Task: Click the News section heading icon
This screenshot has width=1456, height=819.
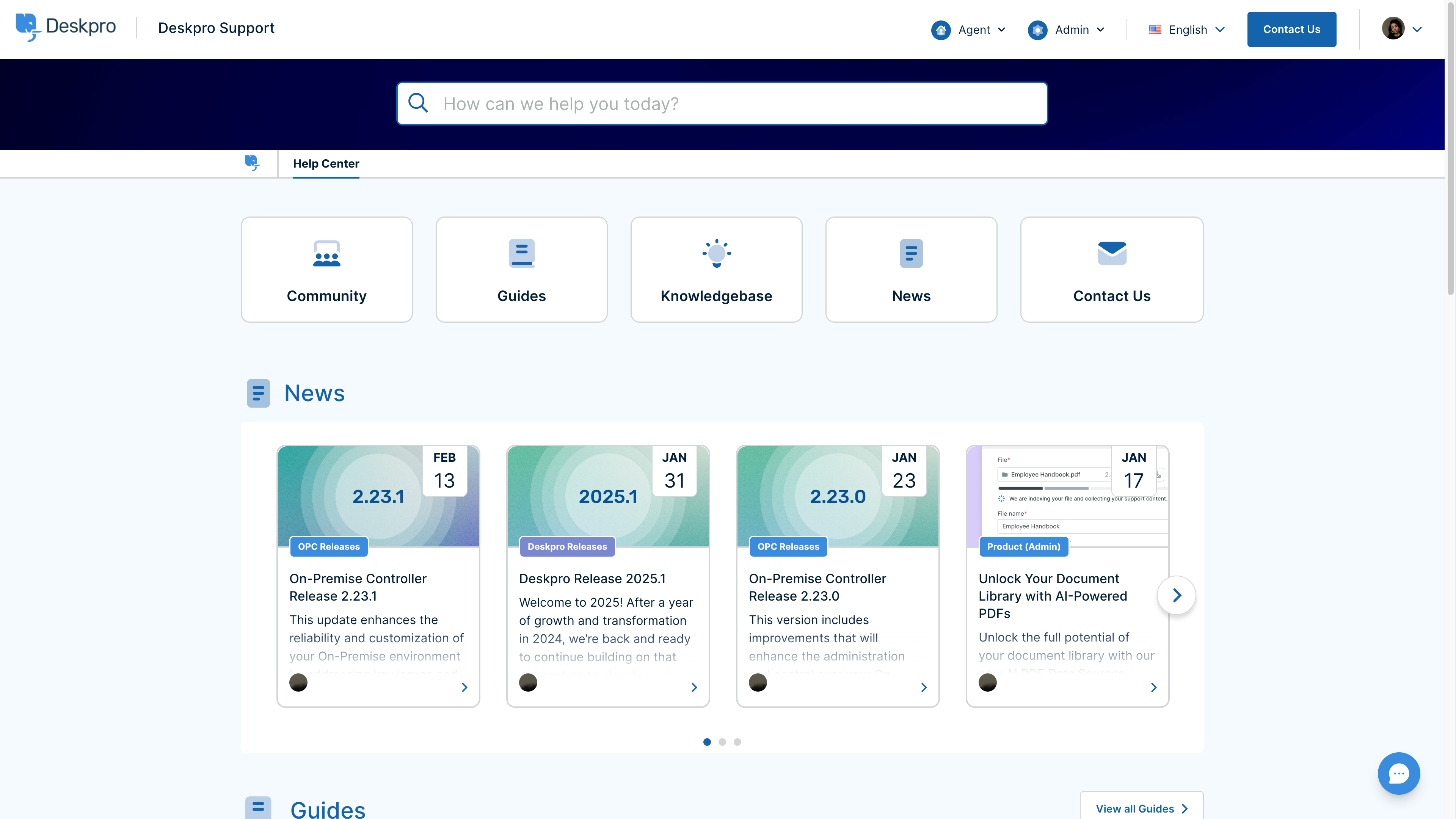Action: [258, 394]
